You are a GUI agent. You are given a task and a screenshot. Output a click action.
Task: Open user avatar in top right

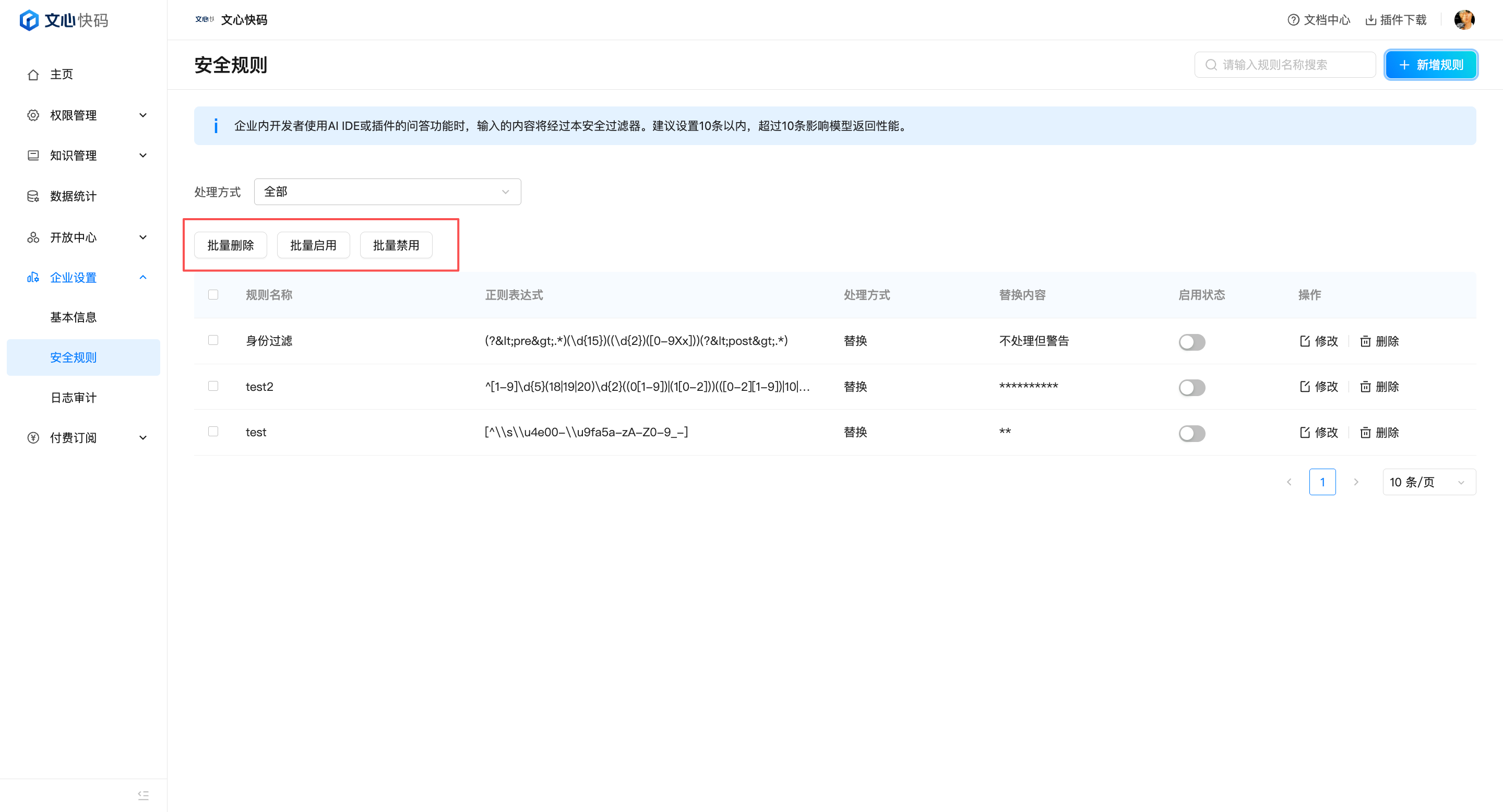pos(1464,20)
